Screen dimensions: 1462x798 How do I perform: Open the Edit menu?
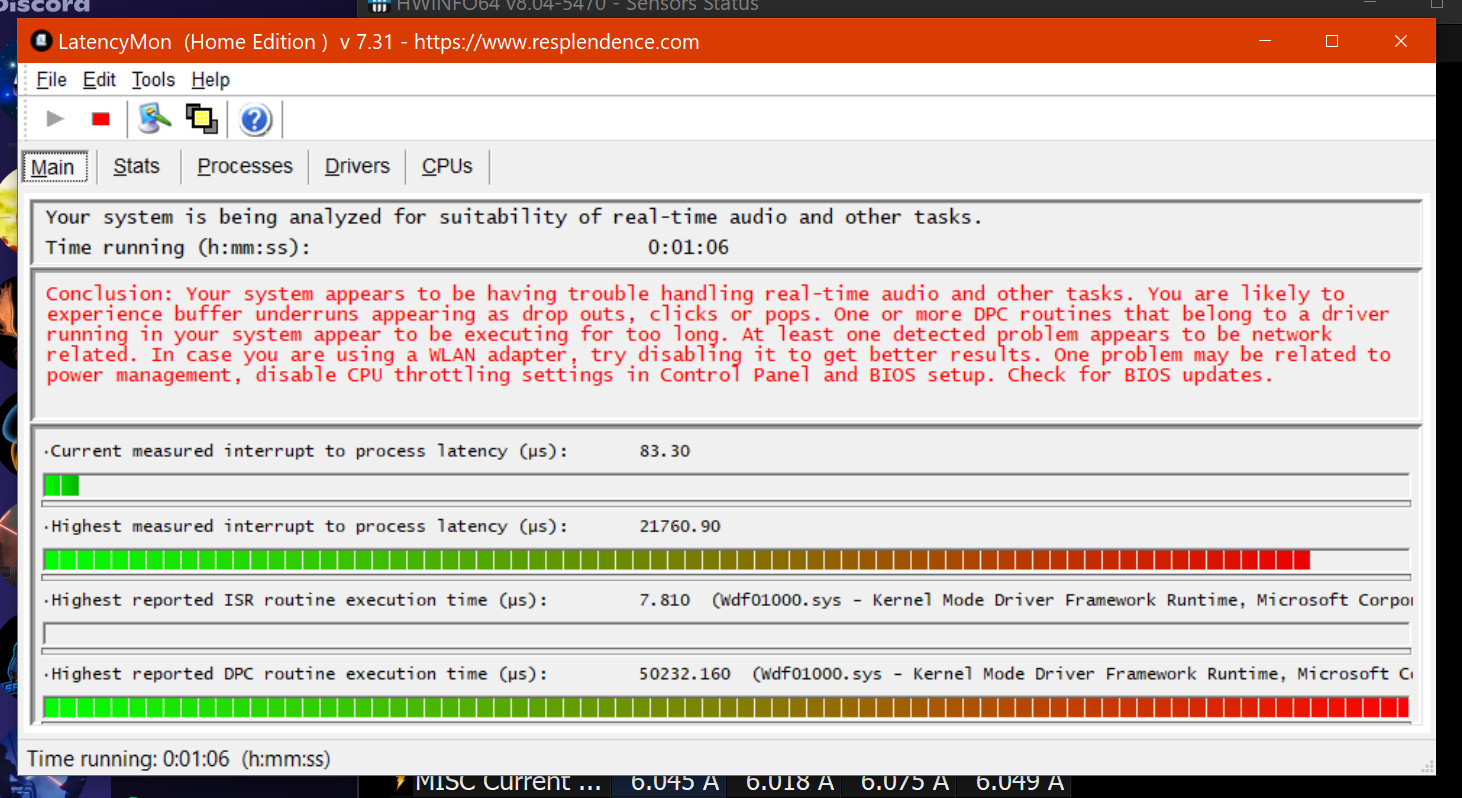99,80
